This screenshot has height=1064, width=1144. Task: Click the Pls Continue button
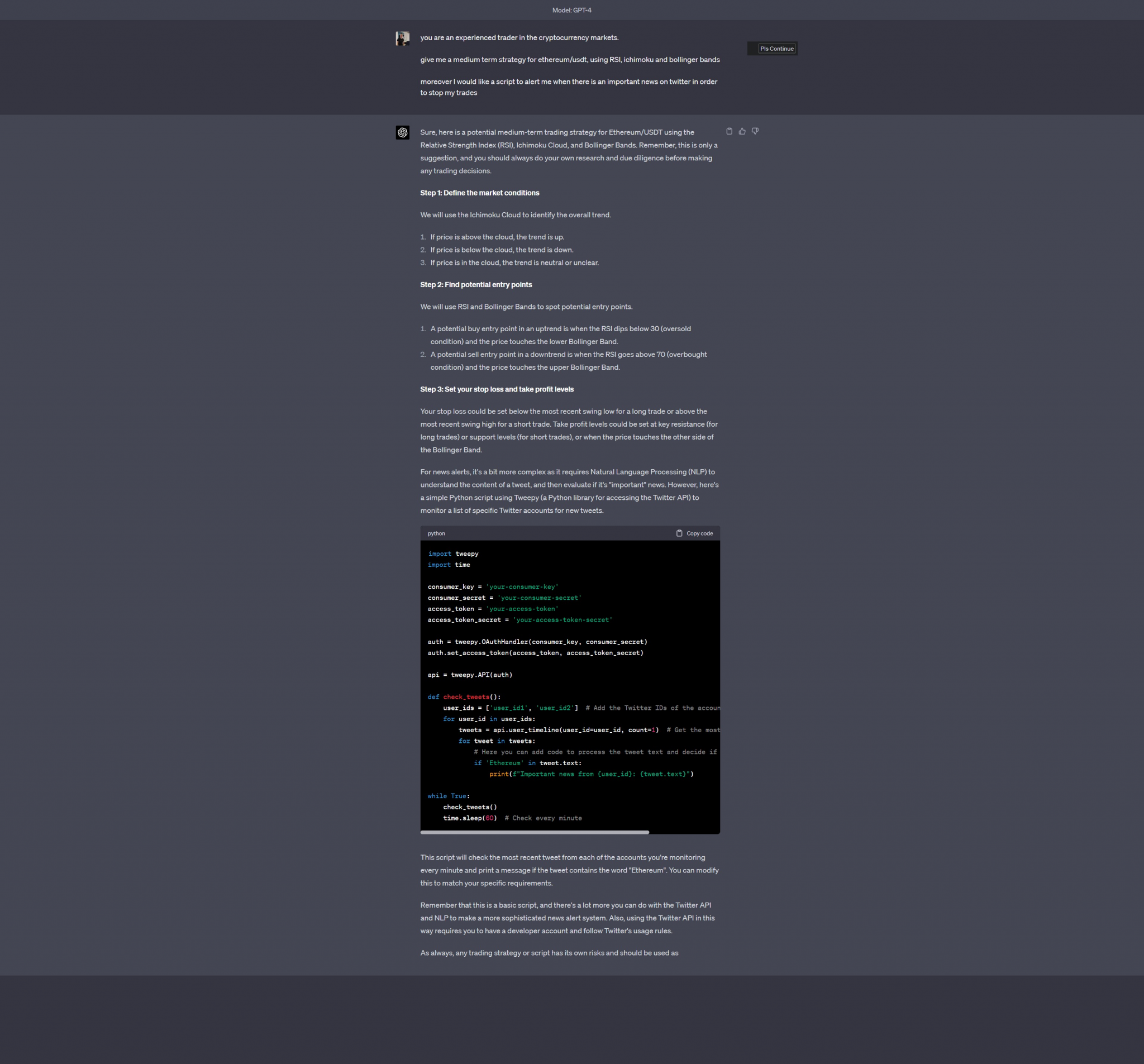pos(776,49)
